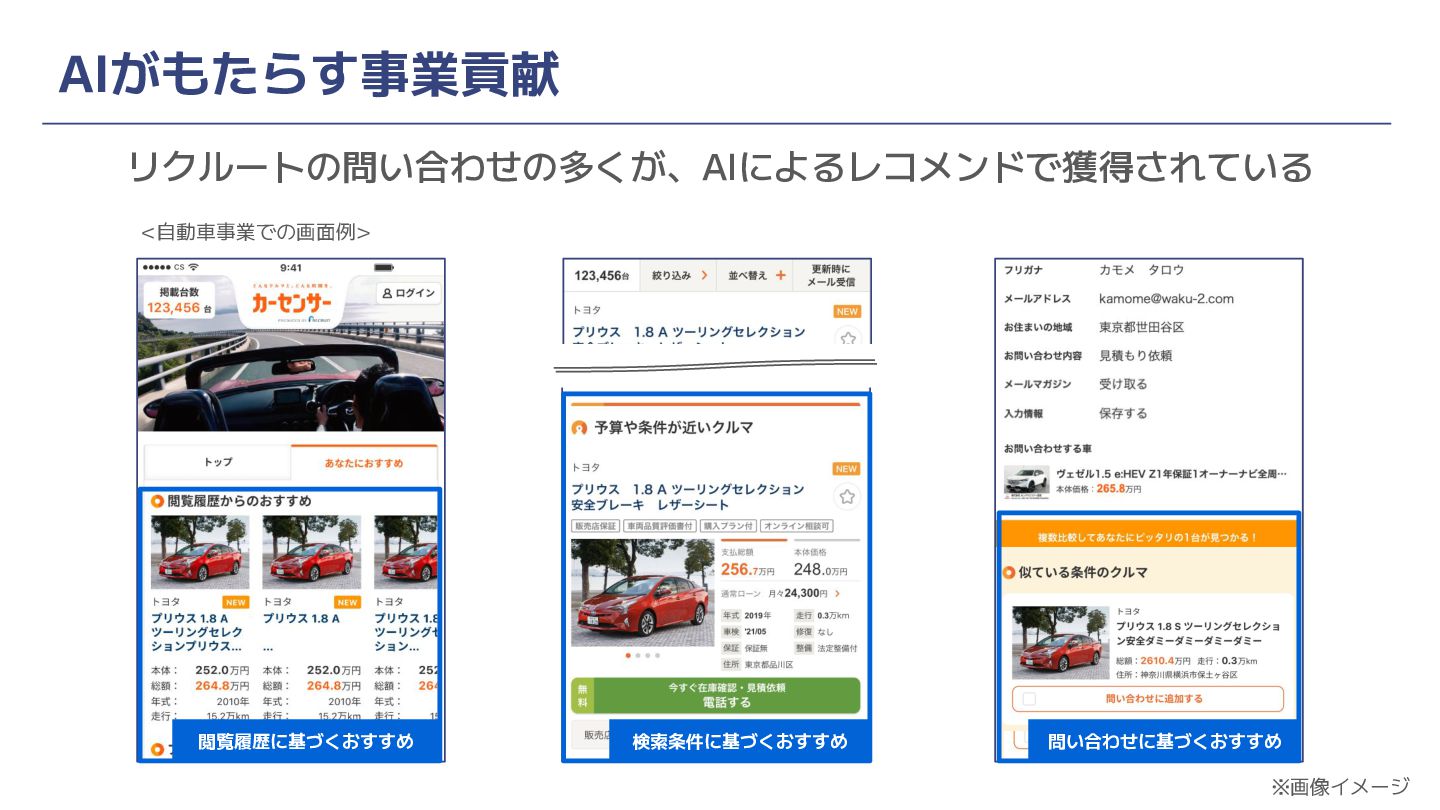The image size is (1440, 810).
Task: Tap the ログイン login button
Action: coord(407,293)
